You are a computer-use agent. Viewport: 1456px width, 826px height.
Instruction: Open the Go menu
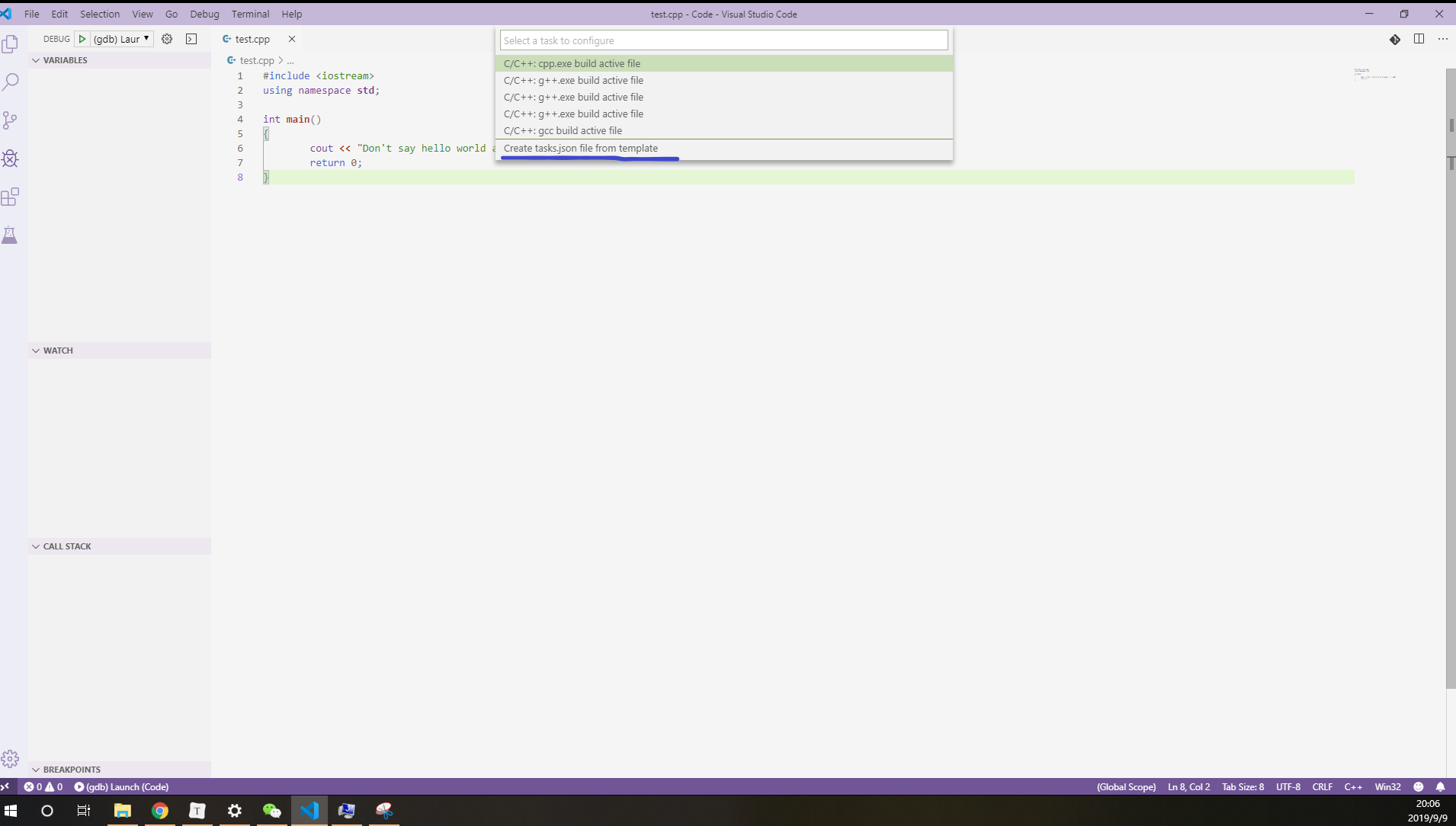coord(172,14)
